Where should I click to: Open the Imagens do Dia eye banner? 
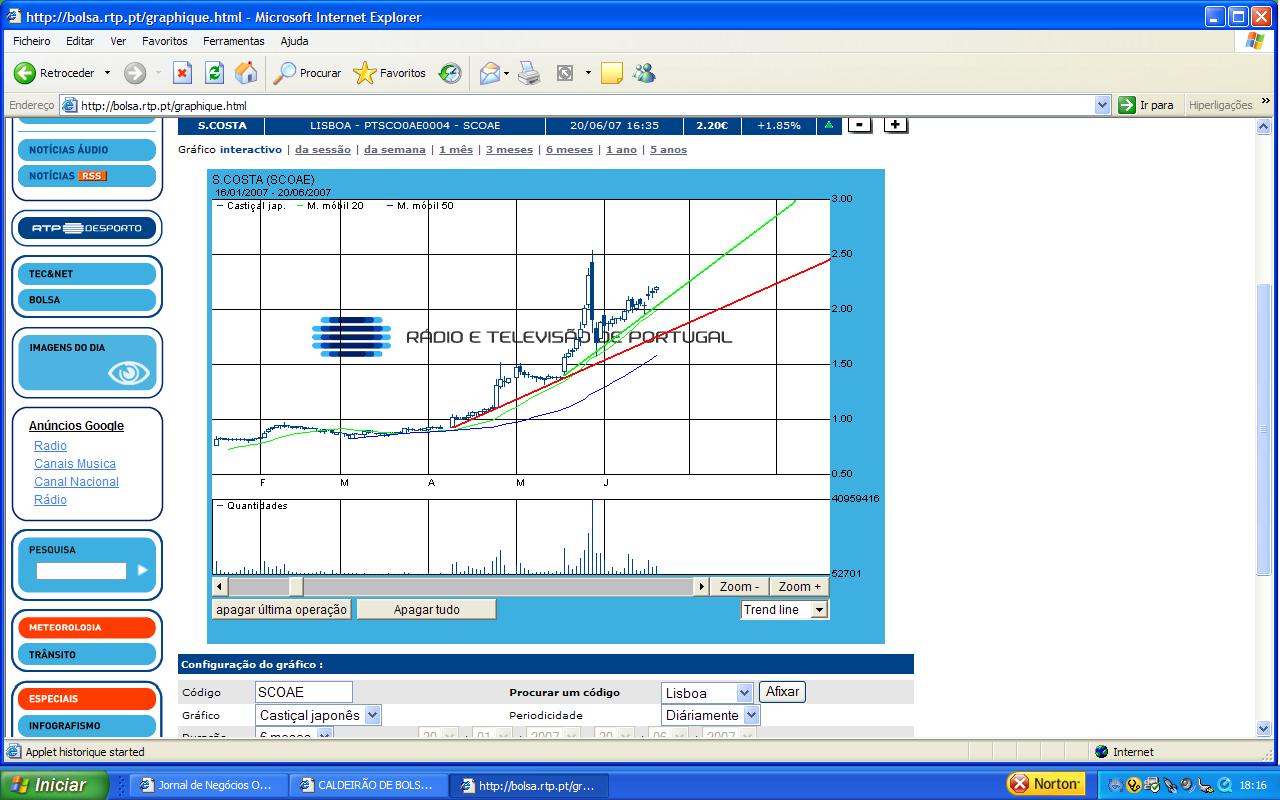pyautogui.click(x=87, y=362)
